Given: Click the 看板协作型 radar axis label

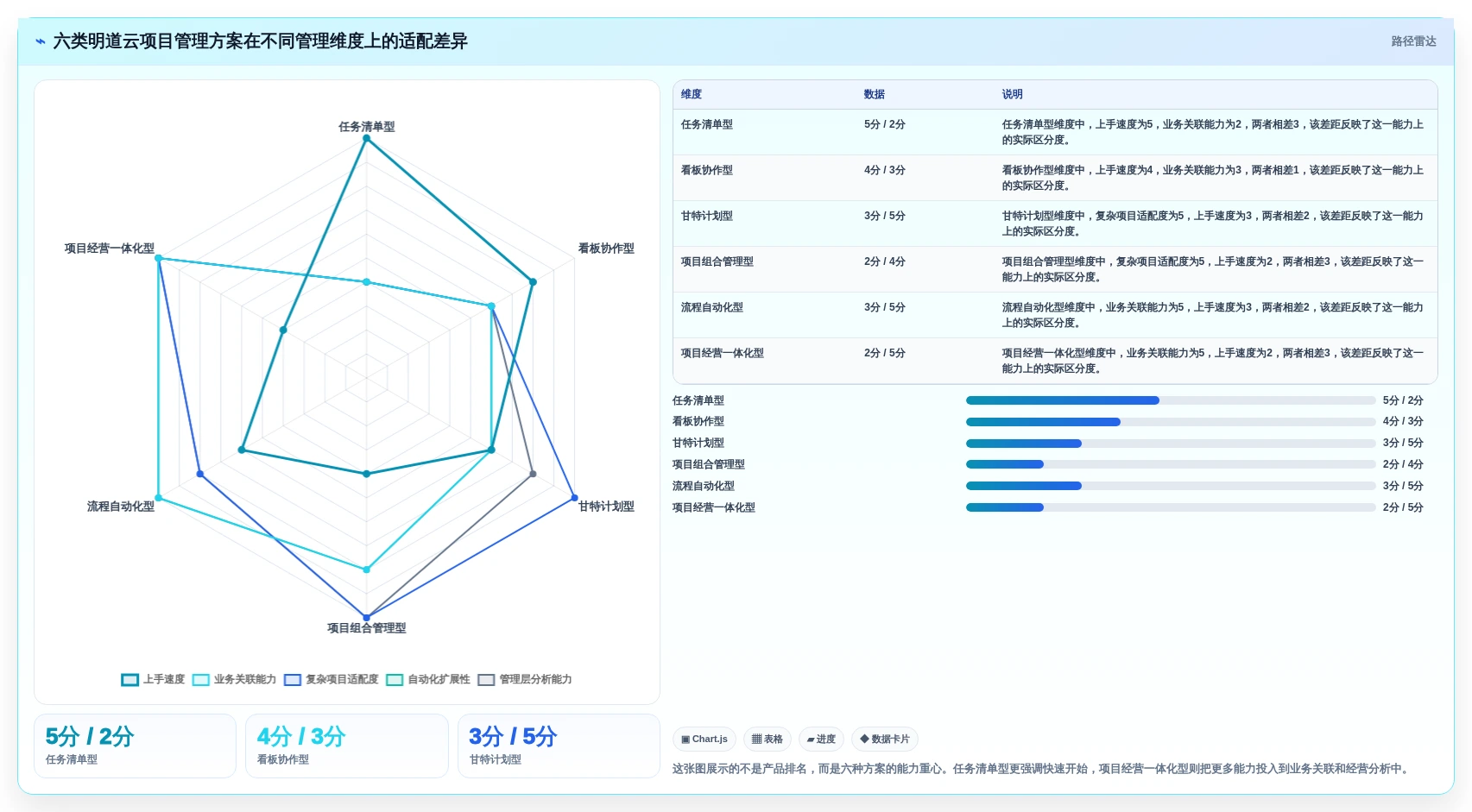Looking at the screenshot, I should point(606,248).
